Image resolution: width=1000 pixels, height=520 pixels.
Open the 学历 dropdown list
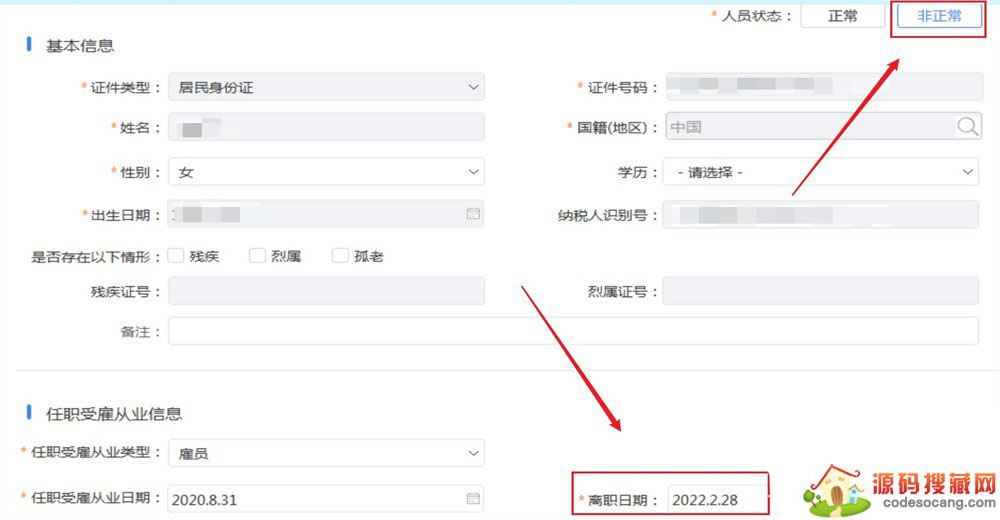[x=820, y=172]
